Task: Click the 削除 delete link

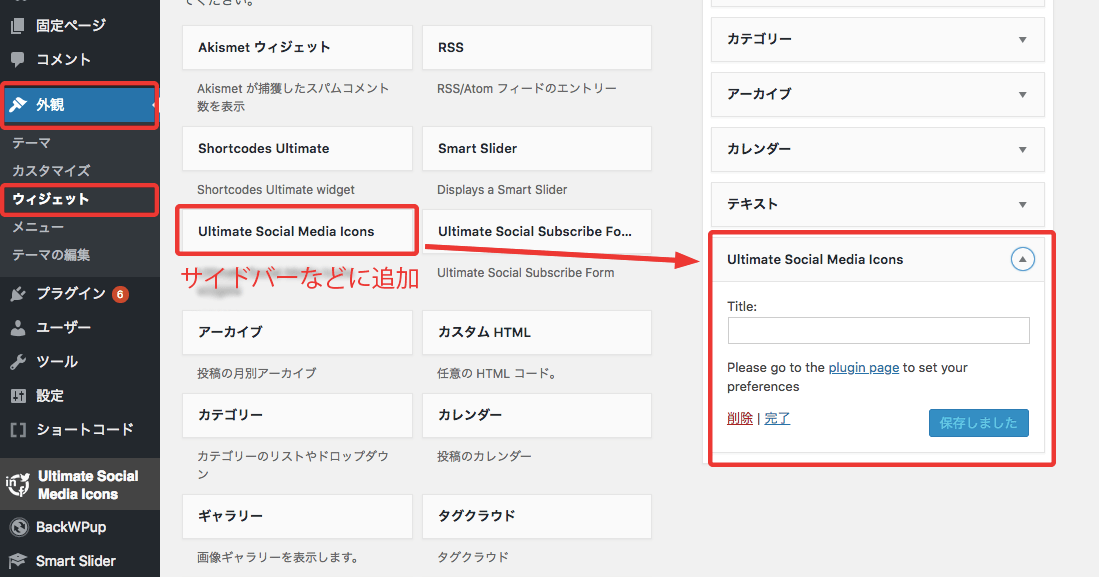Action: click(740, 418)
